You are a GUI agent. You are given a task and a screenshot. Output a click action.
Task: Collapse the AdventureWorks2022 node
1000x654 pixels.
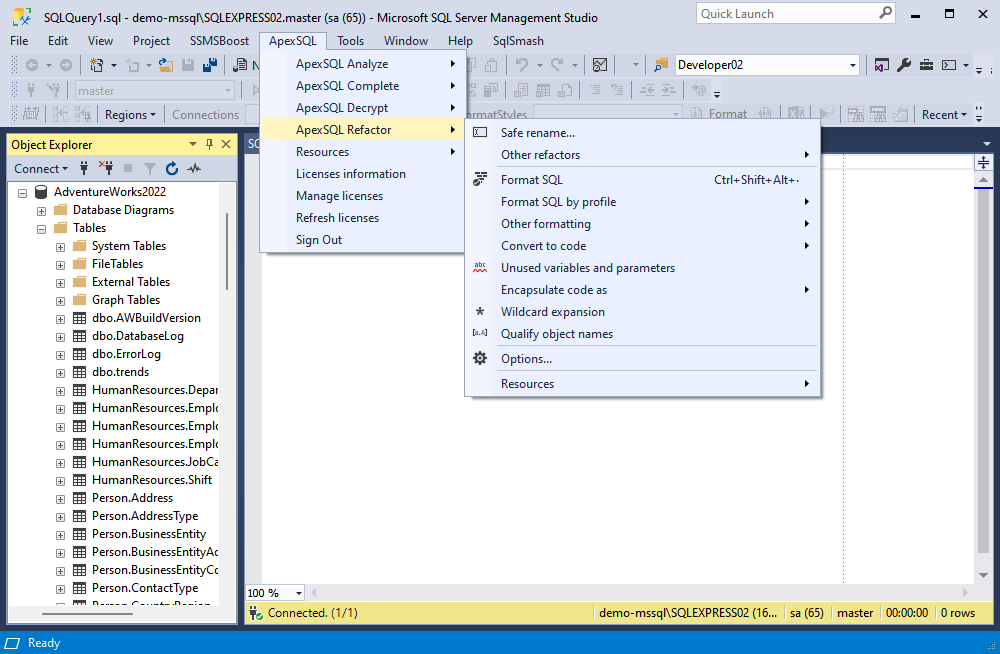[x=23, y=192]
